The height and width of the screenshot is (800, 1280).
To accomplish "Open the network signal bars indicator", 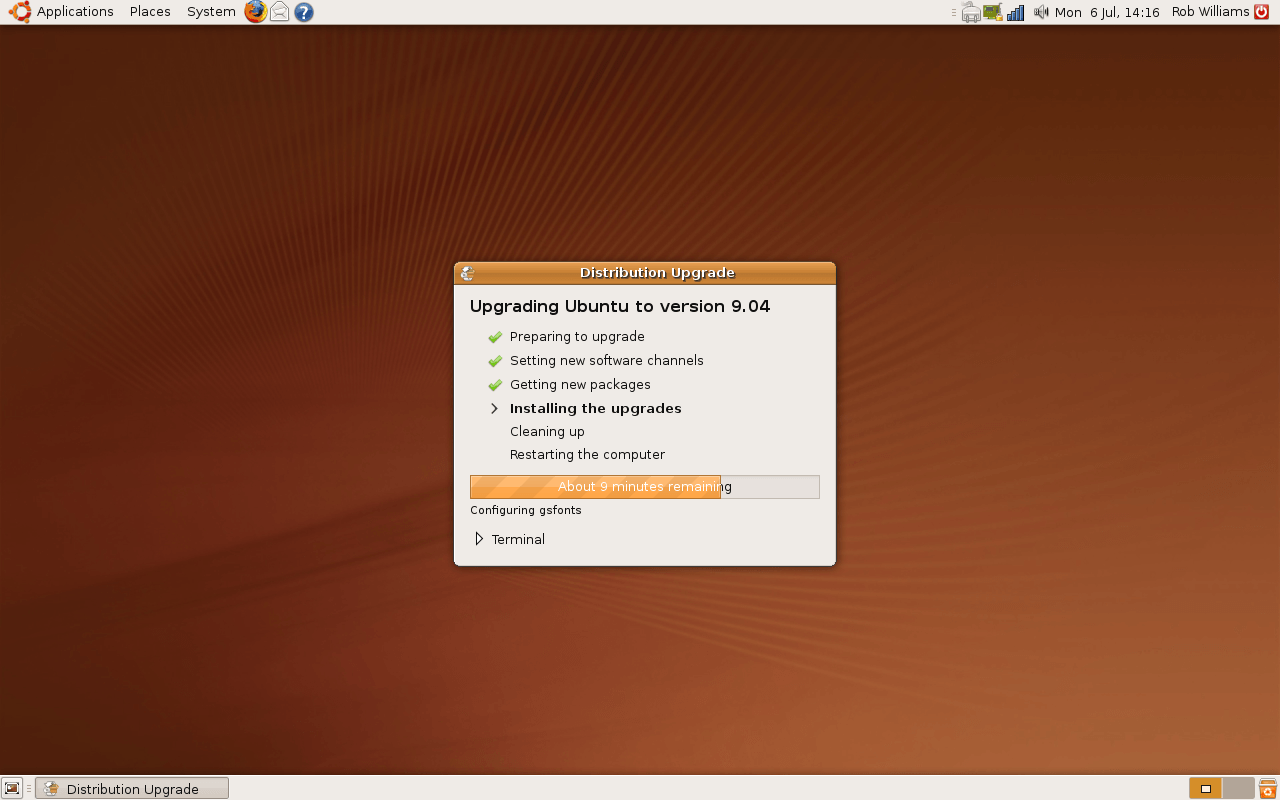I will pos(1016,12).
